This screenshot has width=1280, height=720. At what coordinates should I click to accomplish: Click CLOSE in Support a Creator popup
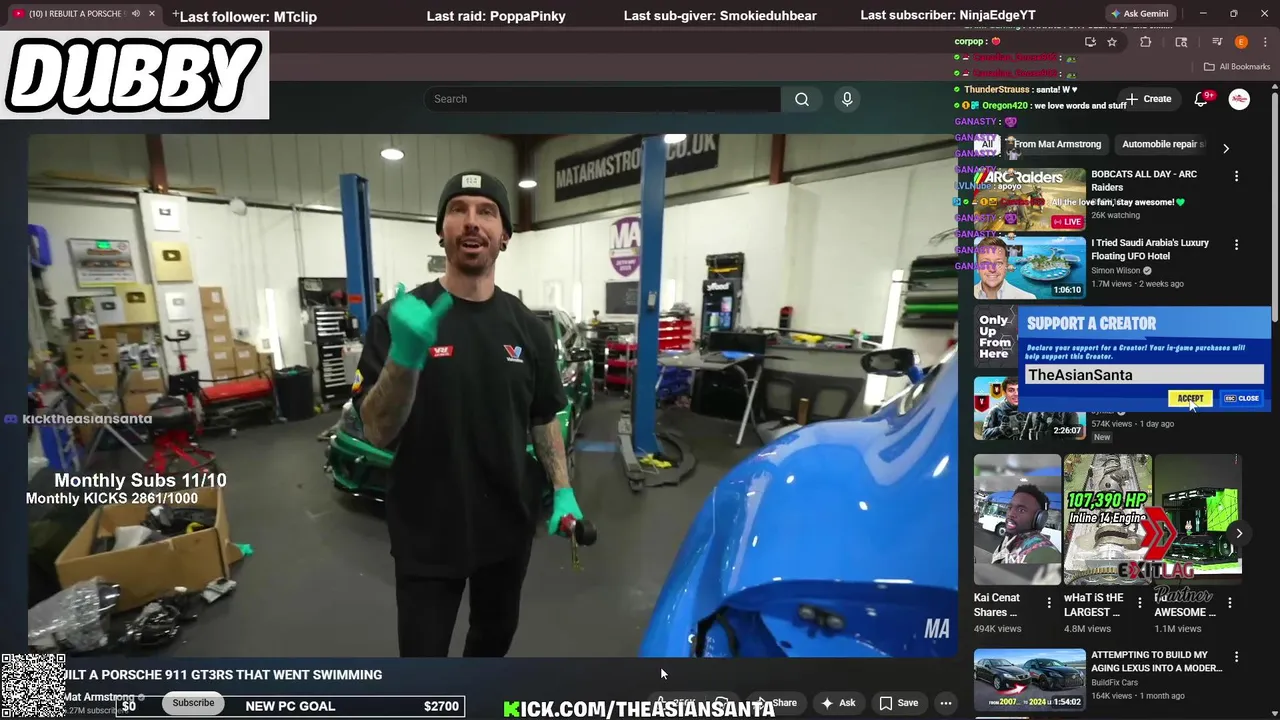(1242, 398)
